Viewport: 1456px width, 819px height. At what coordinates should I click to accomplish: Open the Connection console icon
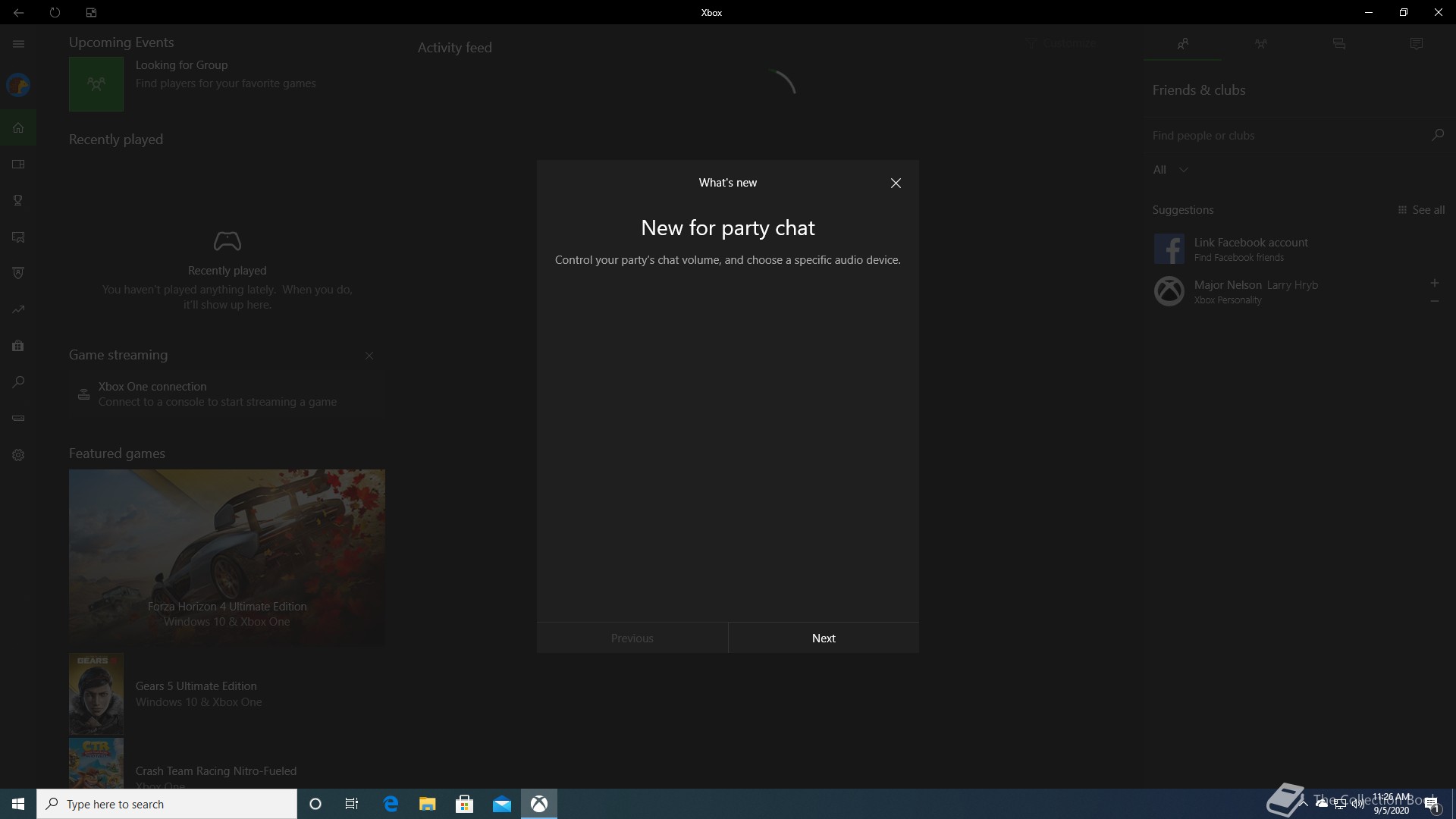click(x=18, y=419)
